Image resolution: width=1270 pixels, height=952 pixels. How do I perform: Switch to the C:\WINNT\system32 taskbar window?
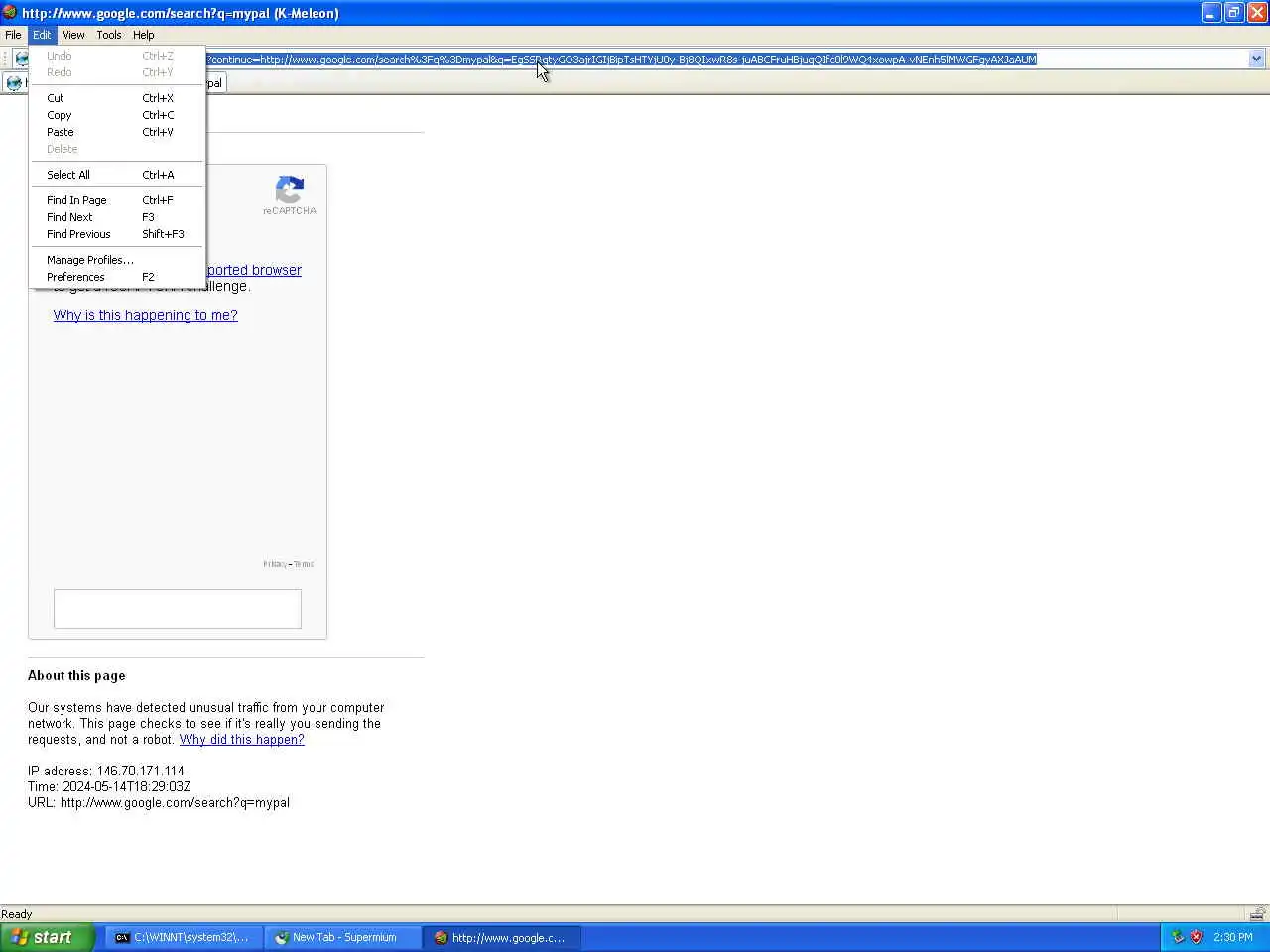(184, 937)
